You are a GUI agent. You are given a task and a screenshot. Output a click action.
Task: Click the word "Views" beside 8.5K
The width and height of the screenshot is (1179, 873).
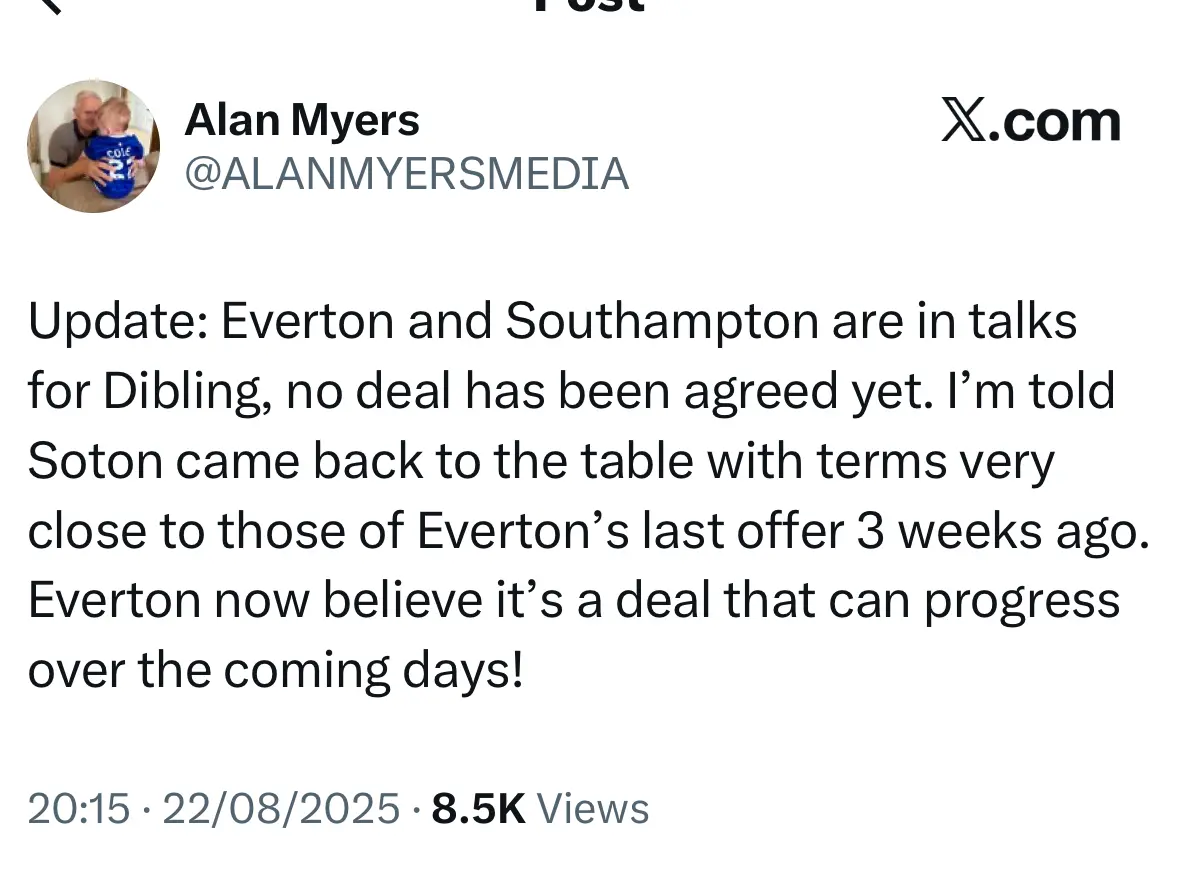click(593, 808)
